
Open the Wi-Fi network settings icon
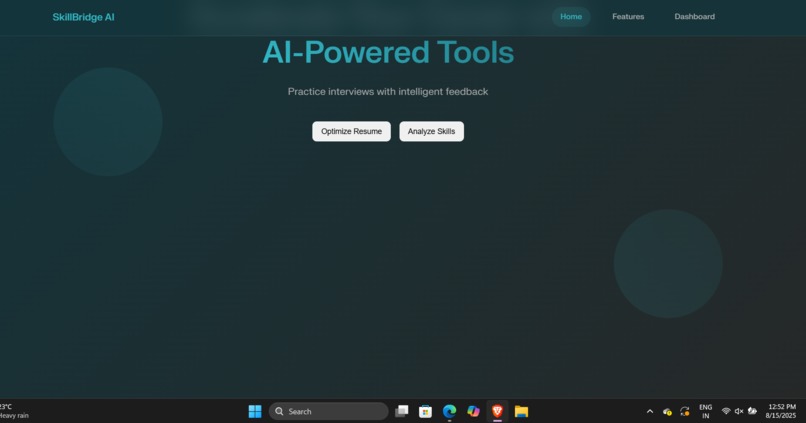click(x=726, y=411)
